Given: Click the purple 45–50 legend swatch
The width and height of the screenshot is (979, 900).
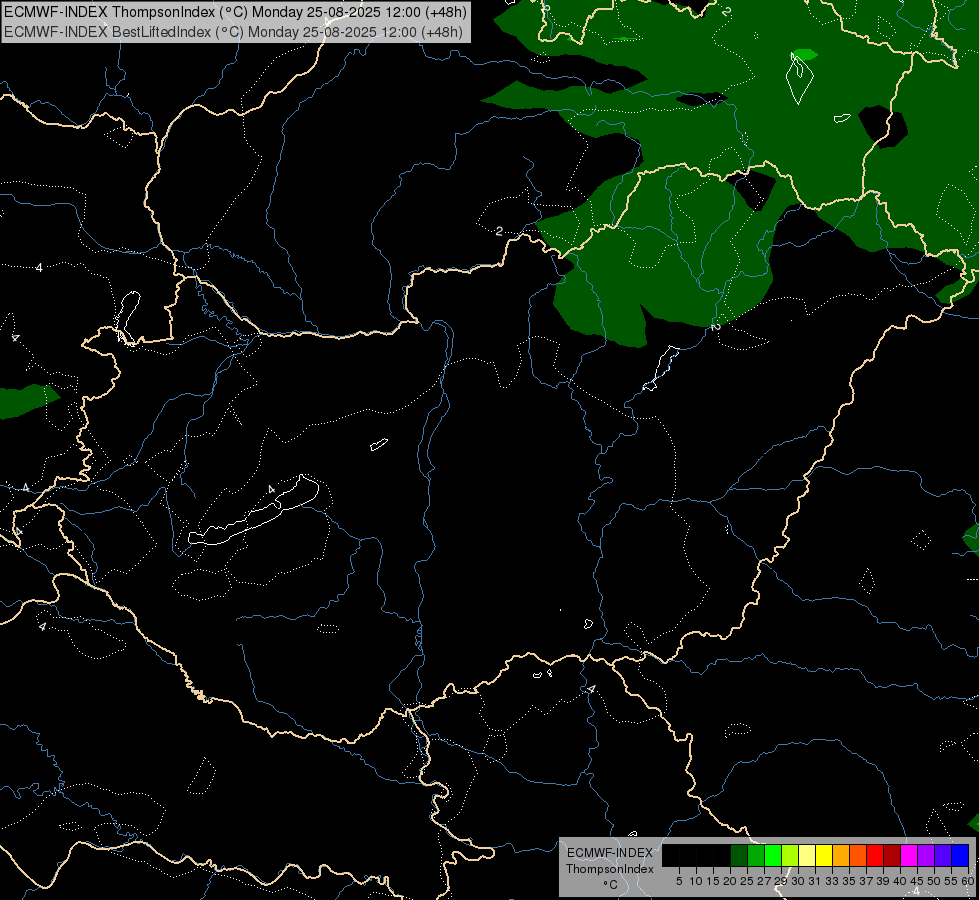Looking at the screenshot, I should [x=926, y=856].
